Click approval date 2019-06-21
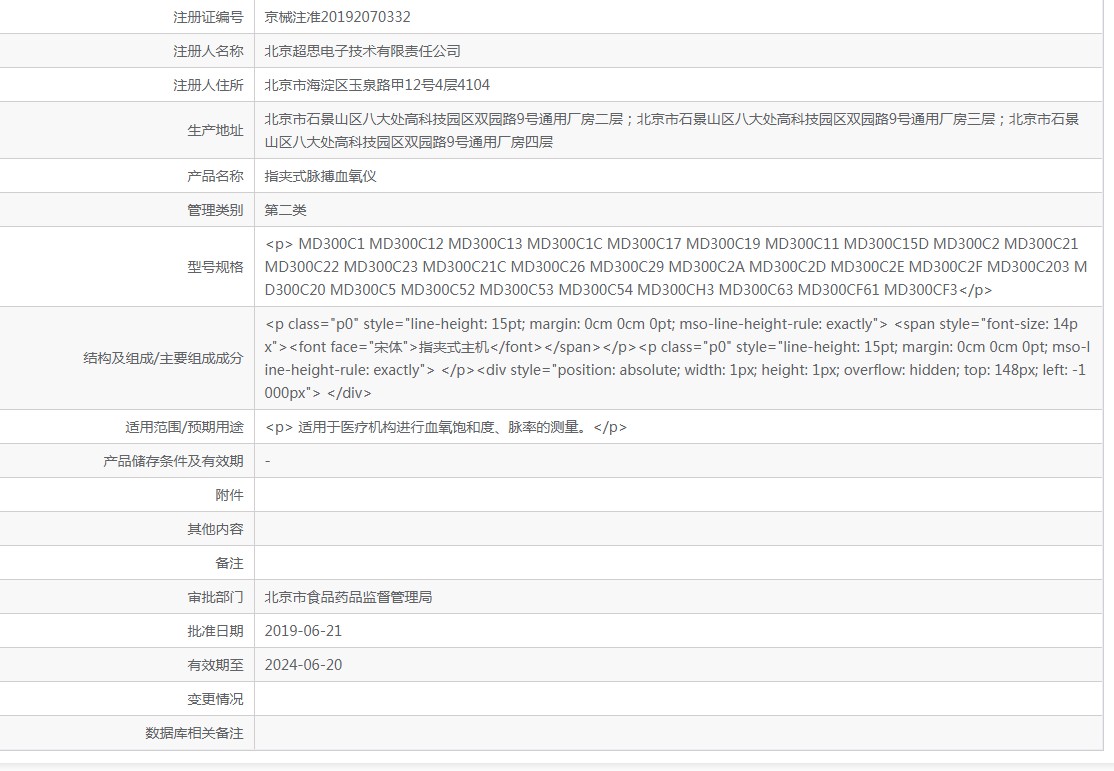This screenshot has width=1114, height=771. coord(303,631)
